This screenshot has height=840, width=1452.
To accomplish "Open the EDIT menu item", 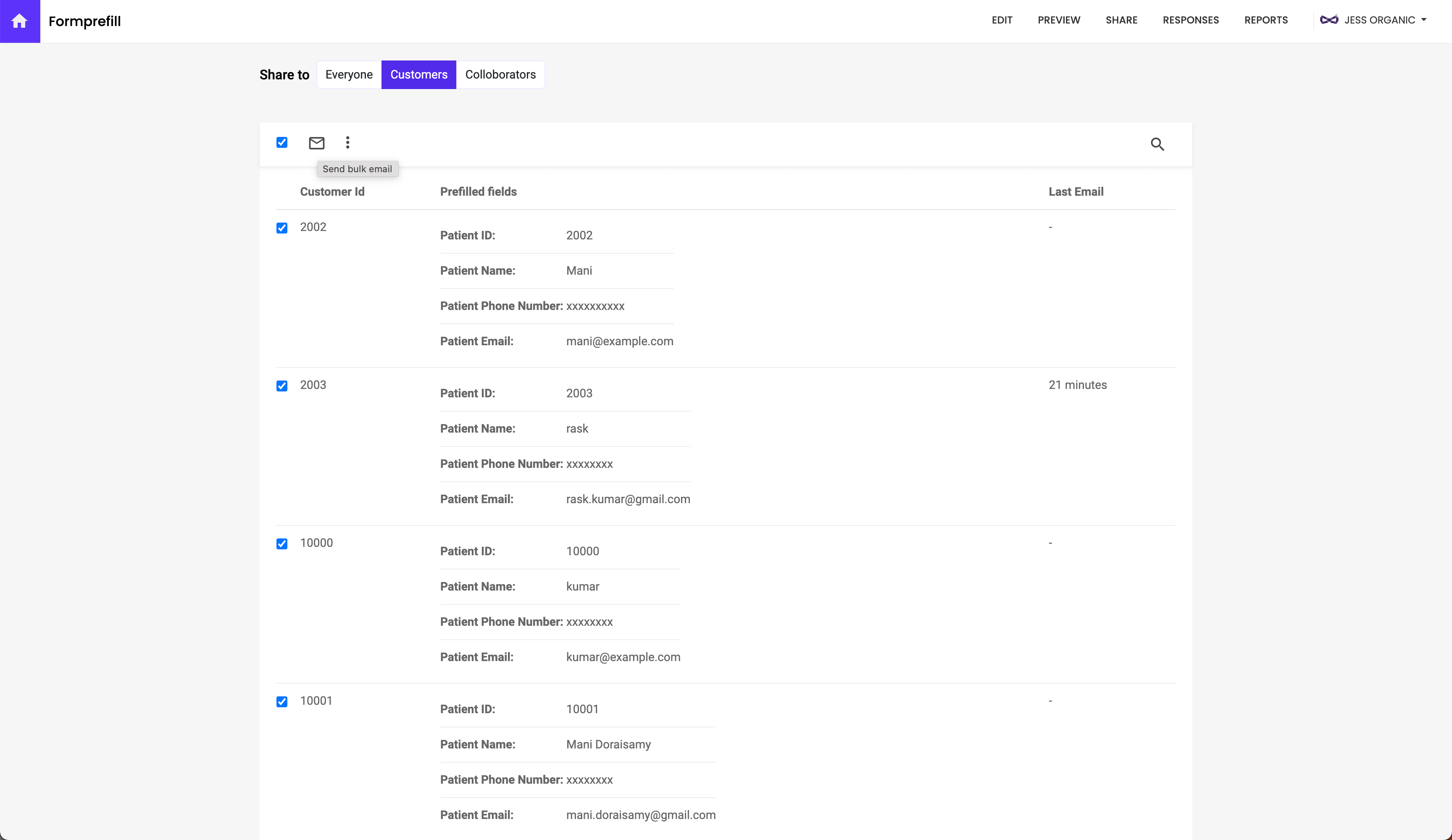I will click(x=1002, y=20).
